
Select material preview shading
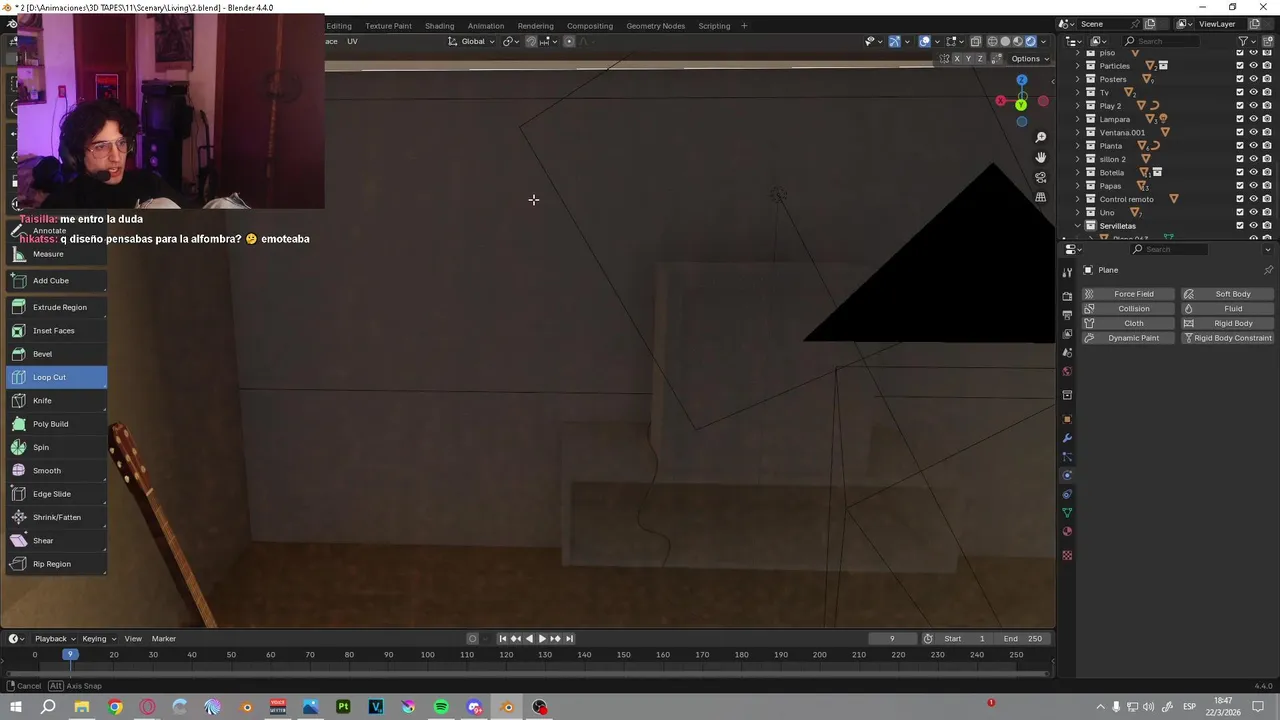pyautogui.click(x=1018, y=41)
